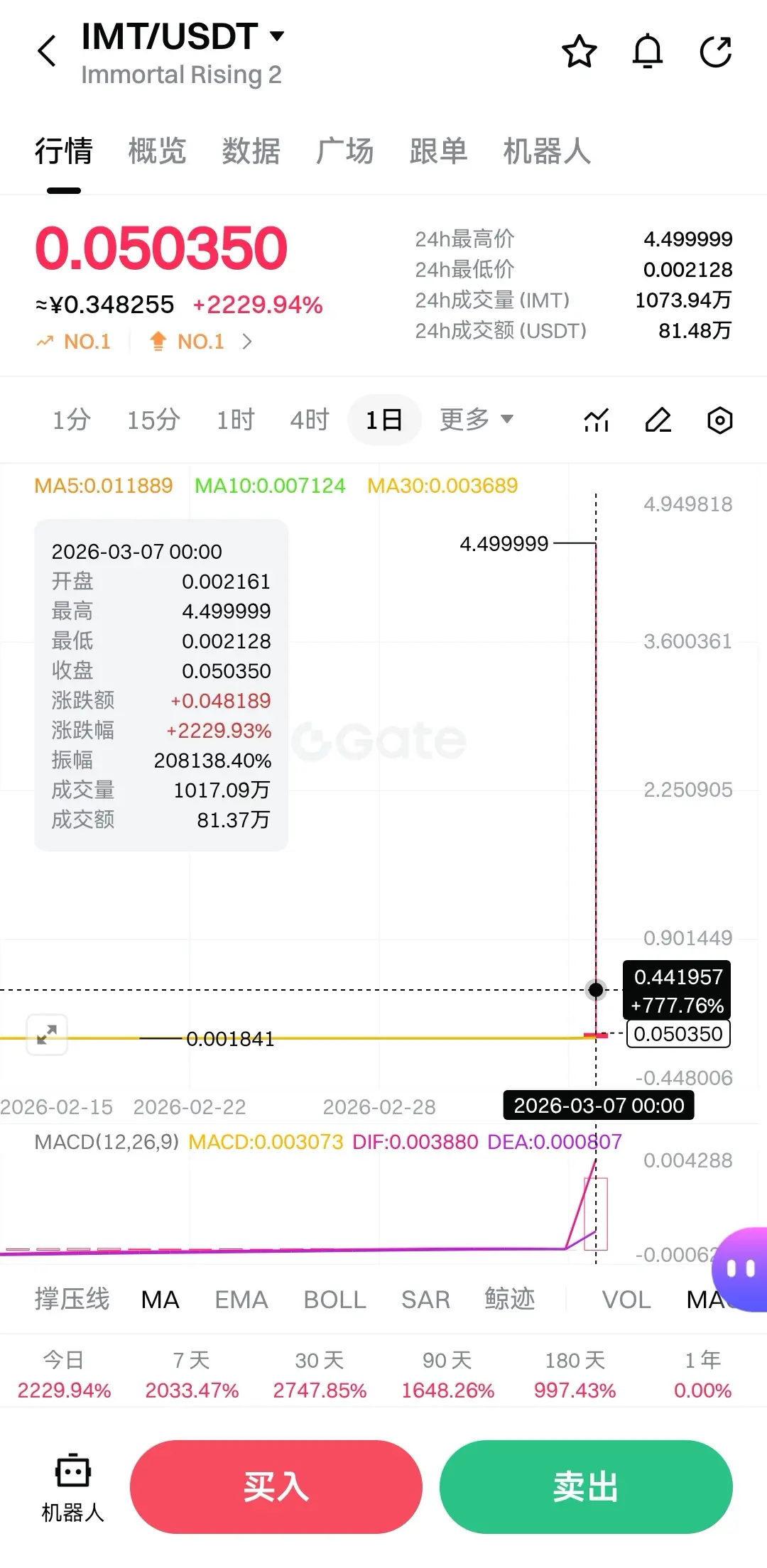Select 15分 timeframe
Screen dimensions: 767x1568
pos(153,420)
